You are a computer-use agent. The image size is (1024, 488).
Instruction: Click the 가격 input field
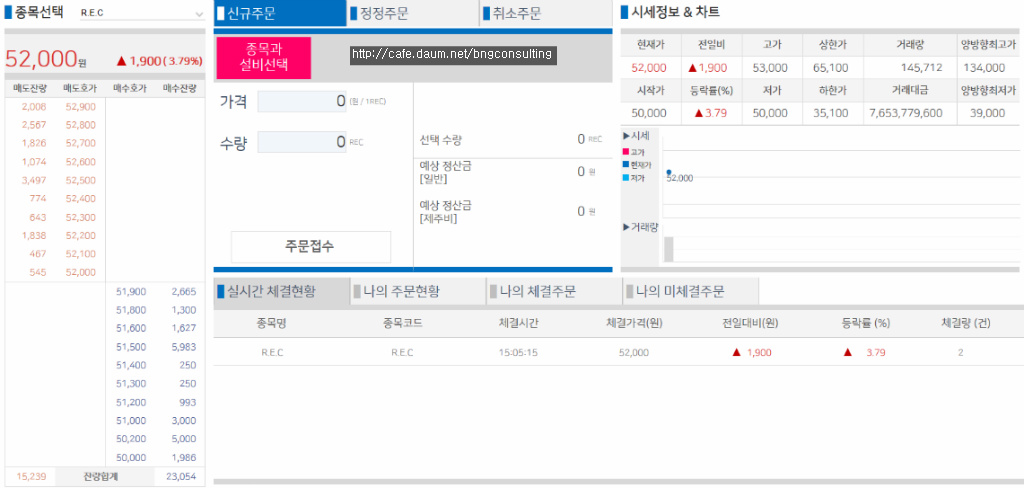[302, 101]
